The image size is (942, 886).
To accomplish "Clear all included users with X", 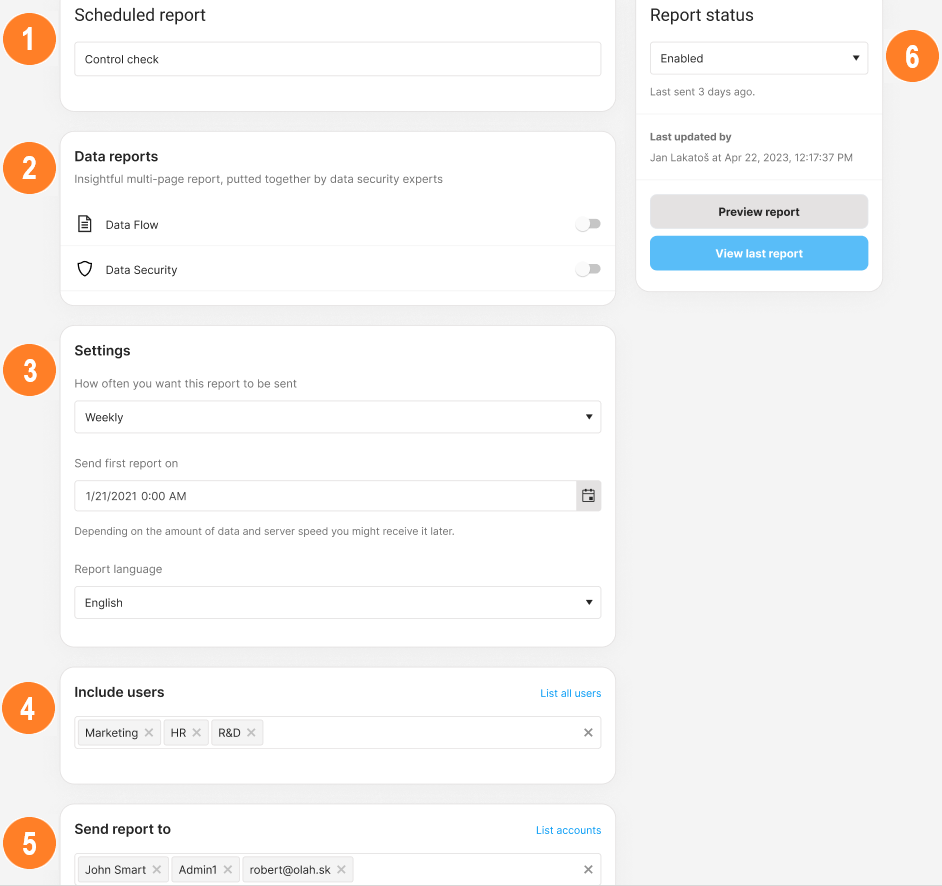I will coord(588,733).
